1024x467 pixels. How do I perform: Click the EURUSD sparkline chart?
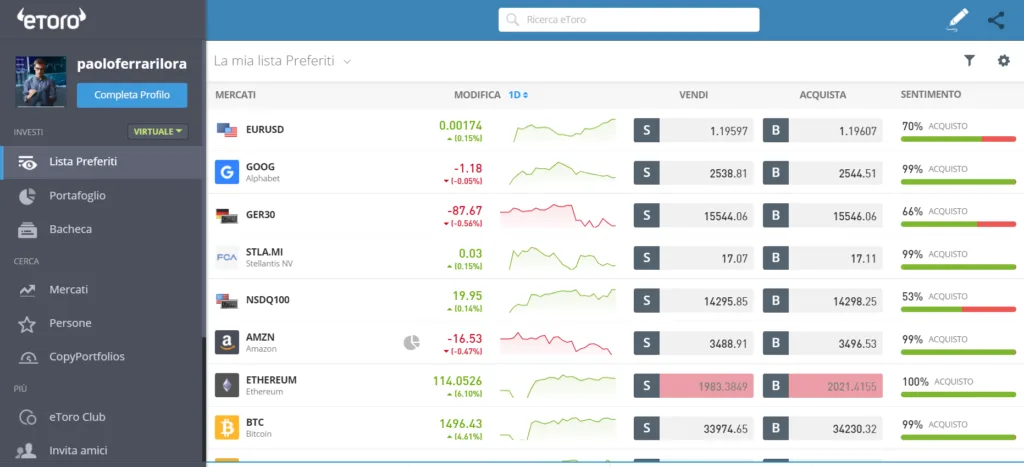click(x=564, y=130)
